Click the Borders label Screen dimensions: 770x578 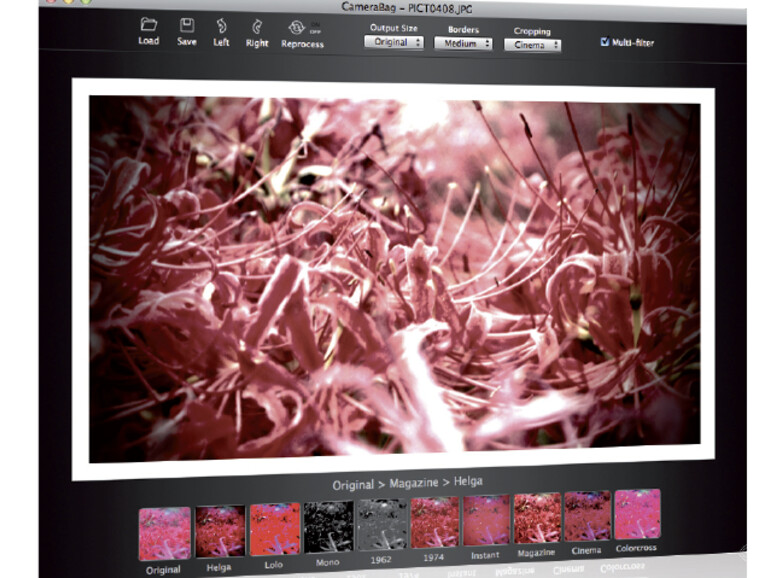pyautogui.click(x=463, y=29)
